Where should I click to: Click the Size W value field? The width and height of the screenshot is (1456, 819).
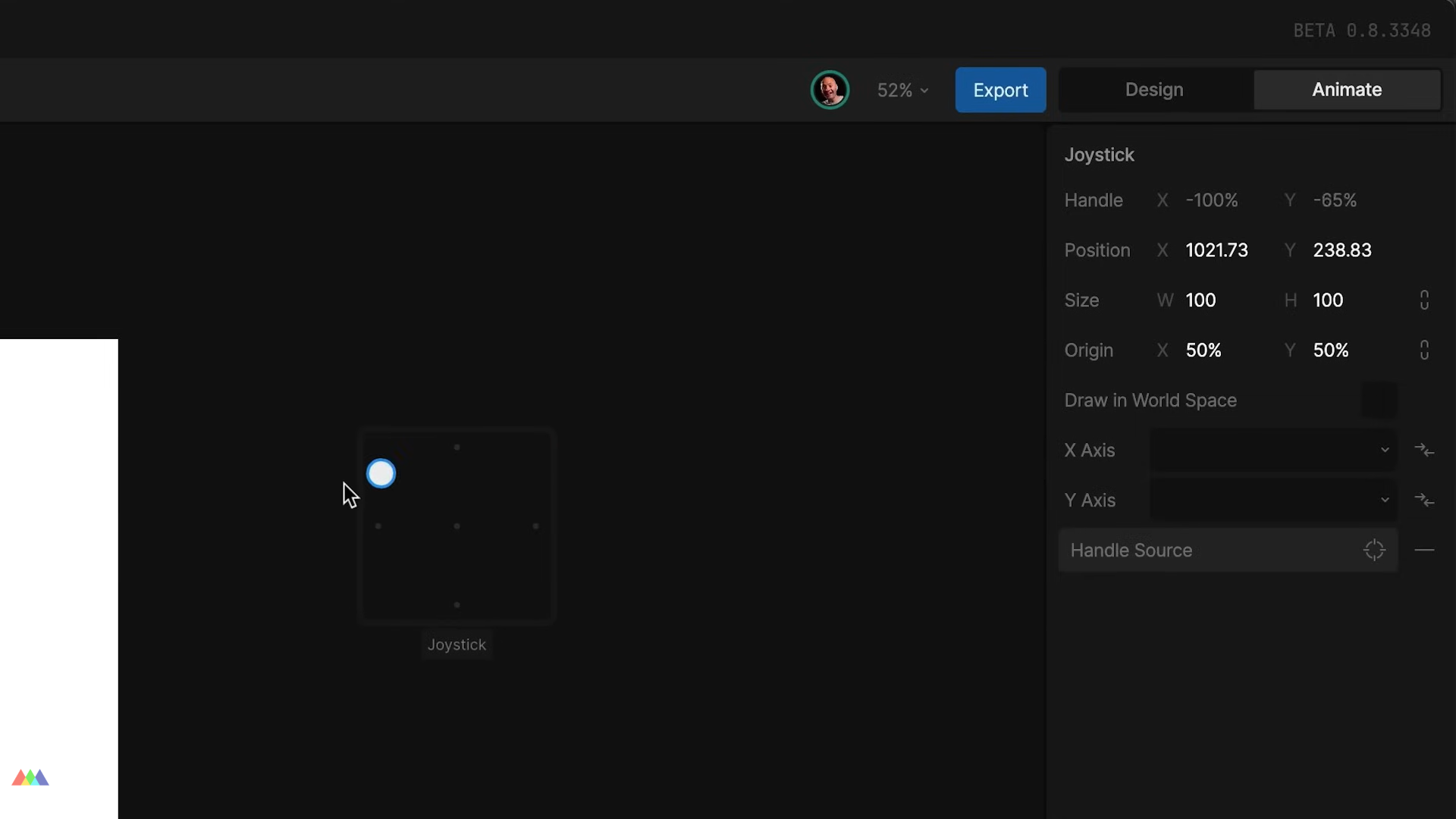tap(1200, 300)
